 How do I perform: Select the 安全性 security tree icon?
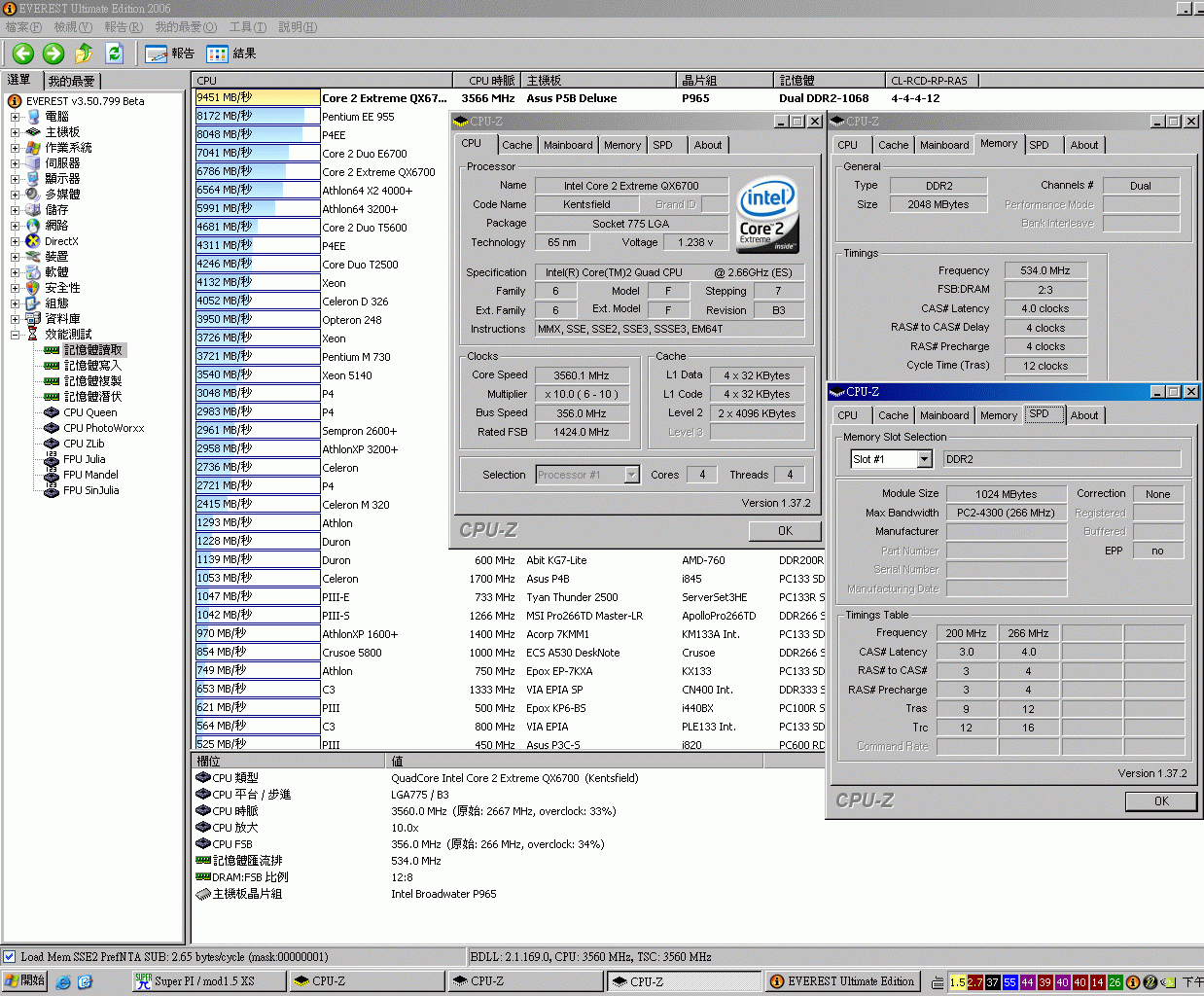(33, 288)
